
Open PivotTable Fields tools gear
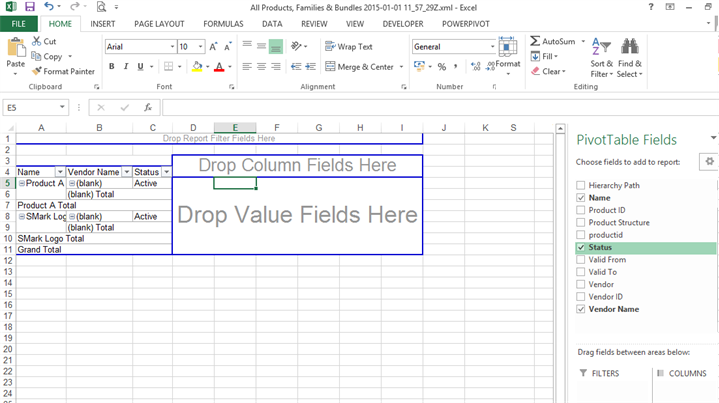pos(709,161)
